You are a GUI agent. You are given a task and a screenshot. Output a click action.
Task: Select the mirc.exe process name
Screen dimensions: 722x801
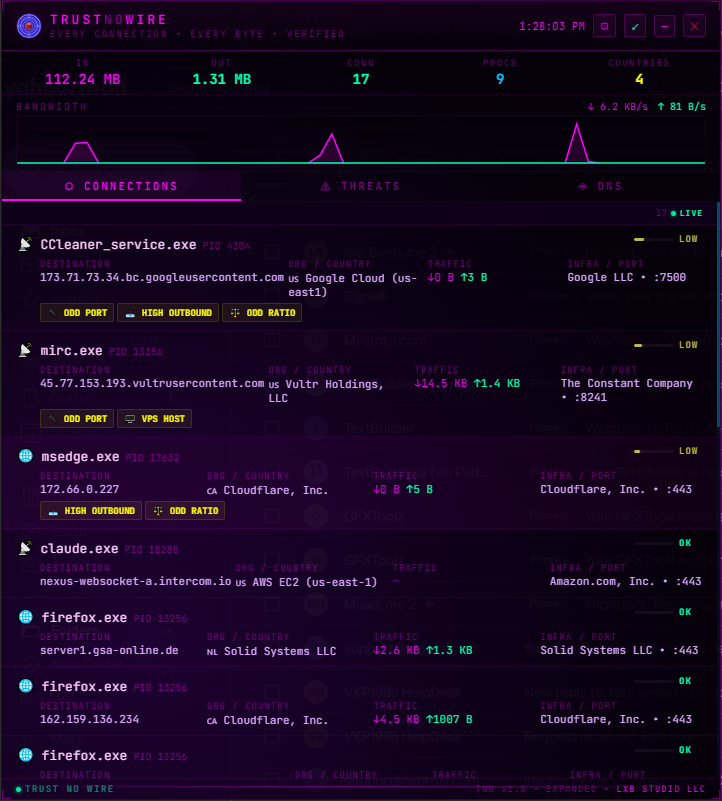pos(72,351)
